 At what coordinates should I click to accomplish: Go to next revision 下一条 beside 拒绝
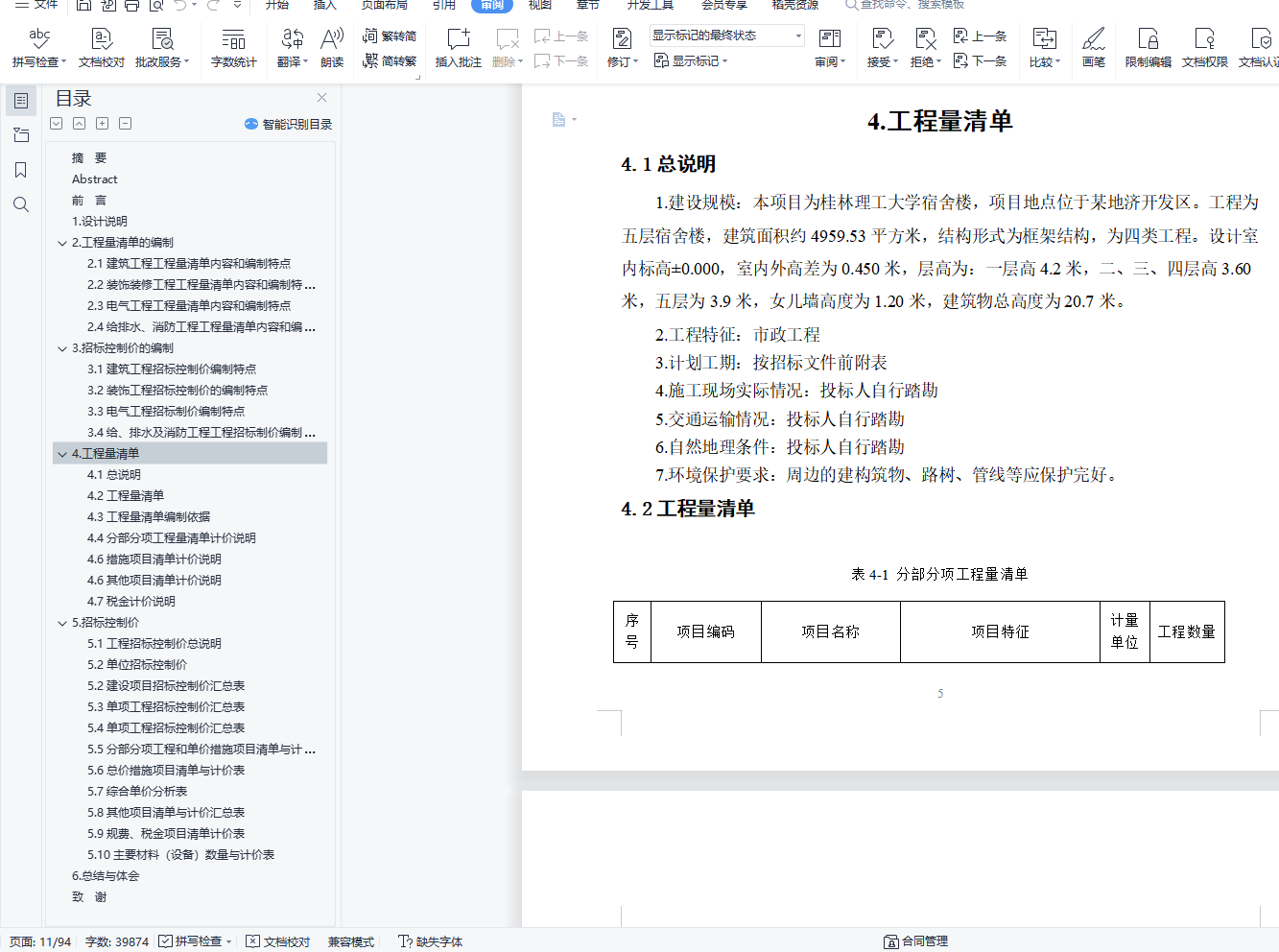[x=980, y=60]
